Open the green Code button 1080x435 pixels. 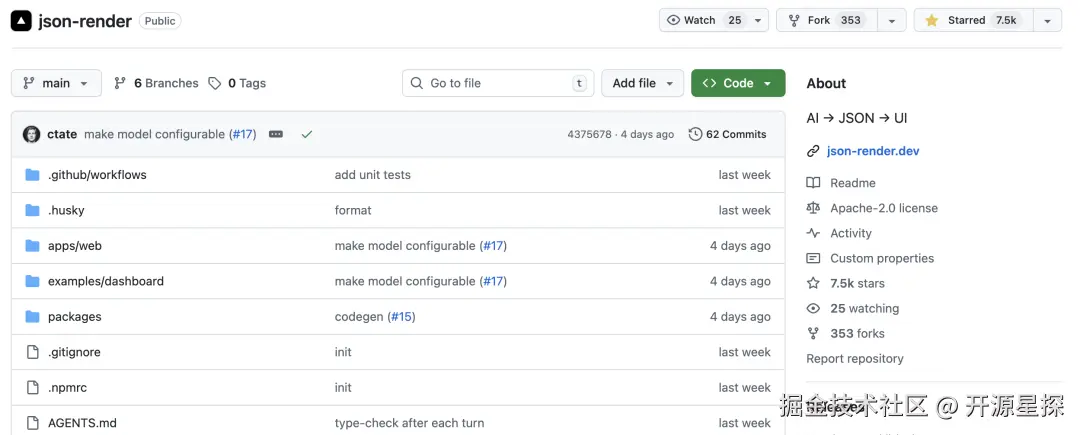pyautogui.click(x=737, y=83)
